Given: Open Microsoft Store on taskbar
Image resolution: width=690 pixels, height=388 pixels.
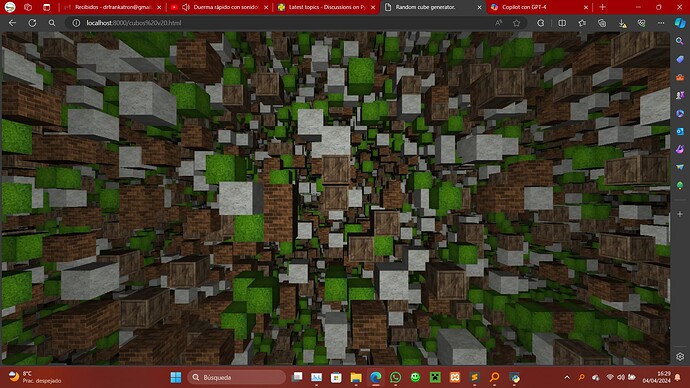Looking at the screenshot, I should (336, 377).
